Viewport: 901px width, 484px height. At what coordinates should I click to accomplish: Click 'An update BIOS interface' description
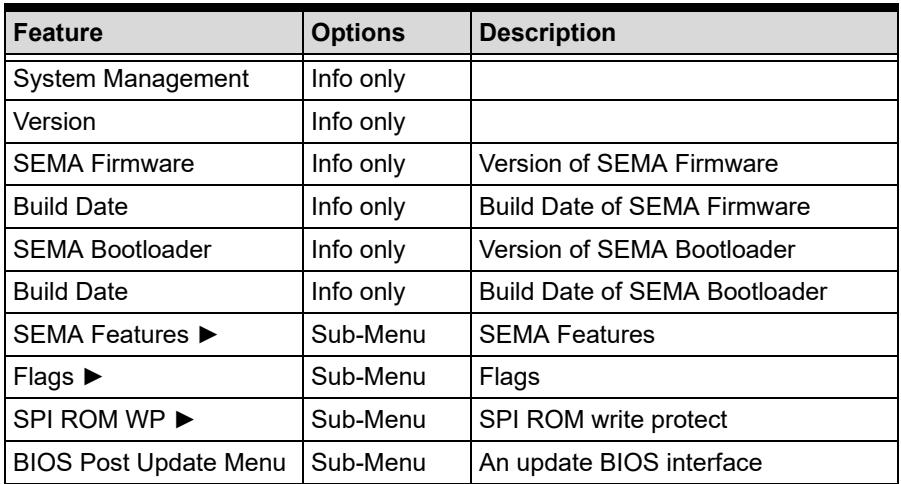click(x=621, y=463)
